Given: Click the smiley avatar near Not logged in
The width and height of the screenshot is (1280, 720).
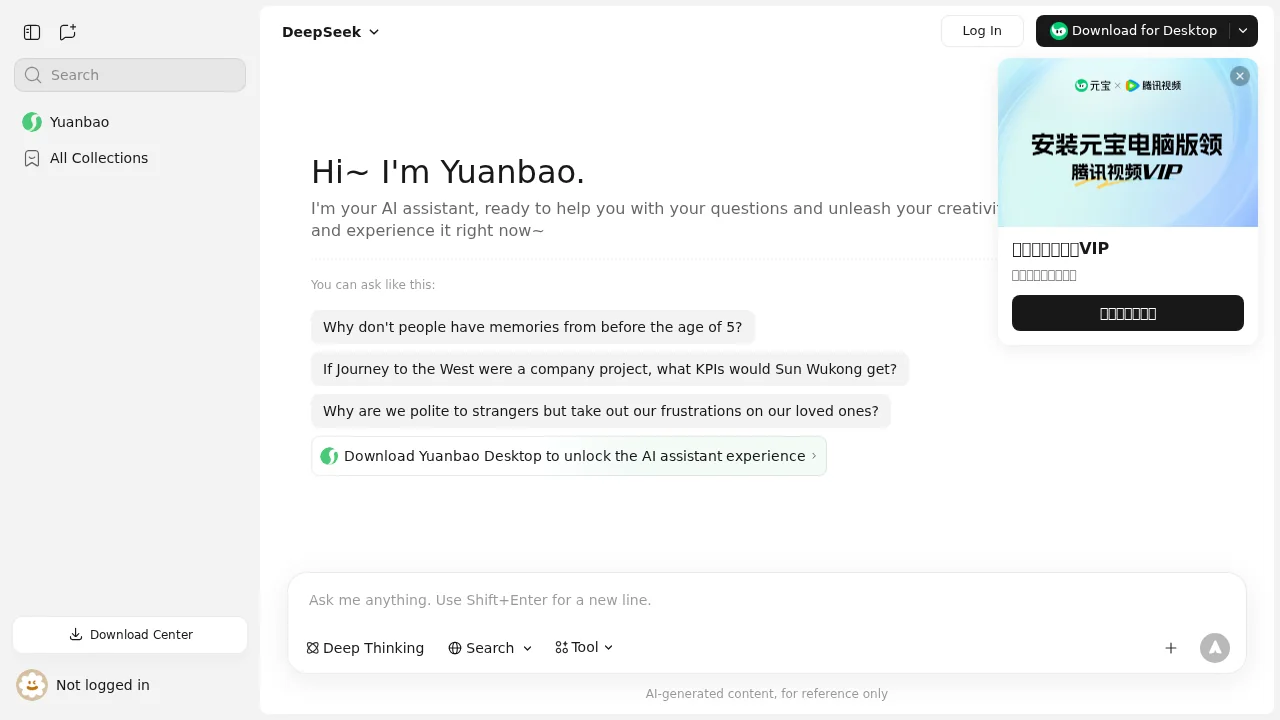Looking at the screenshot, I should (x=31, y=685).
